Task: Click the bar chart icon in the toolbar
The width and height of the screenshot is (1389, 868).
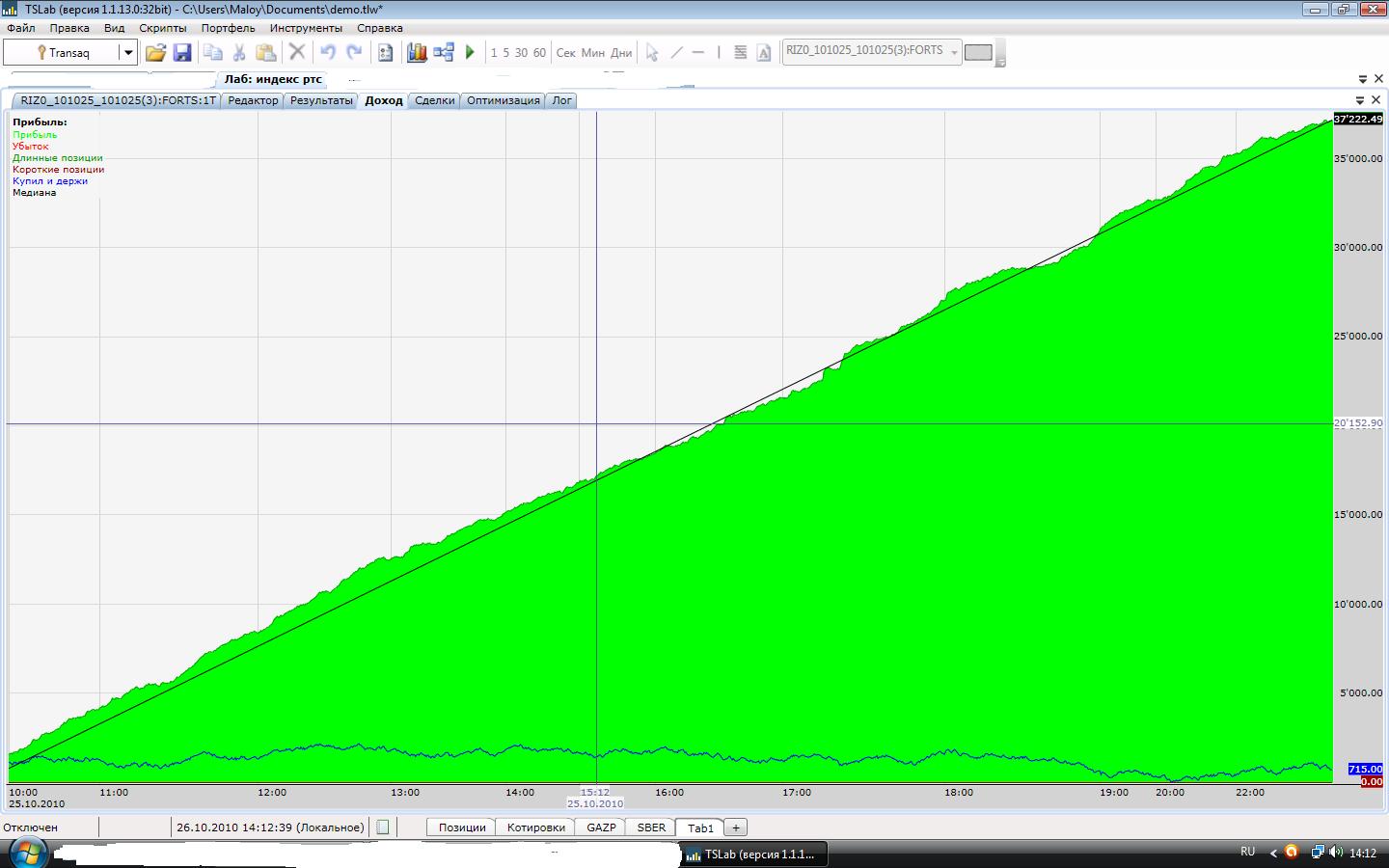Action: (417, 52)
